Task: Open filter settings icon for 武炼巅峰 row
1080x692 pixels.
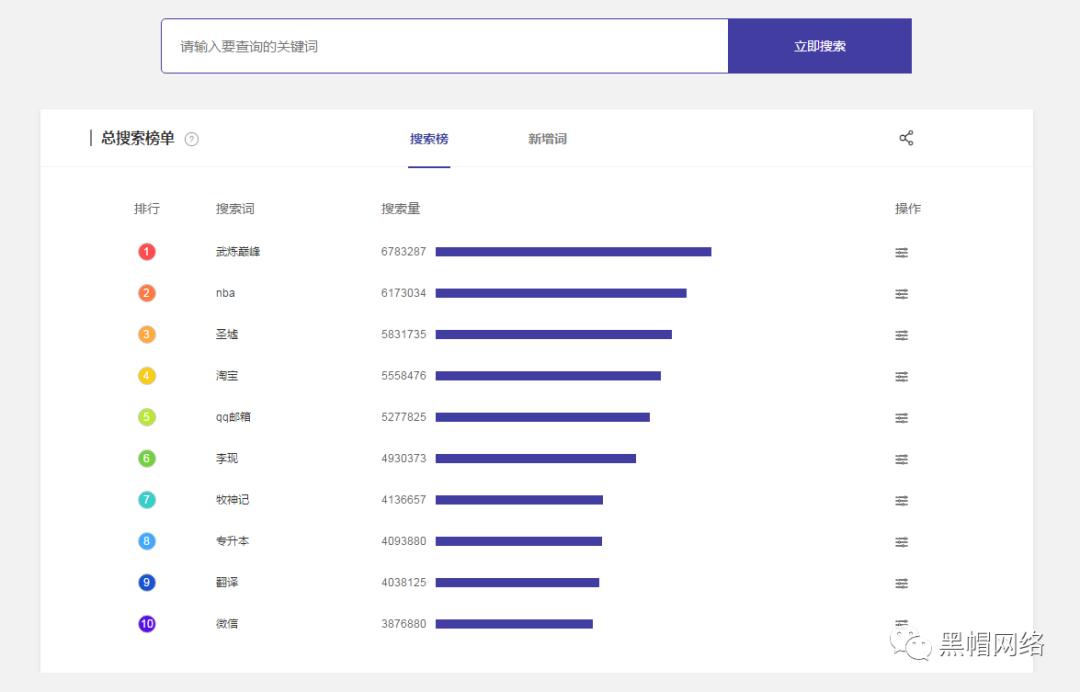Action: click(902, 252)
